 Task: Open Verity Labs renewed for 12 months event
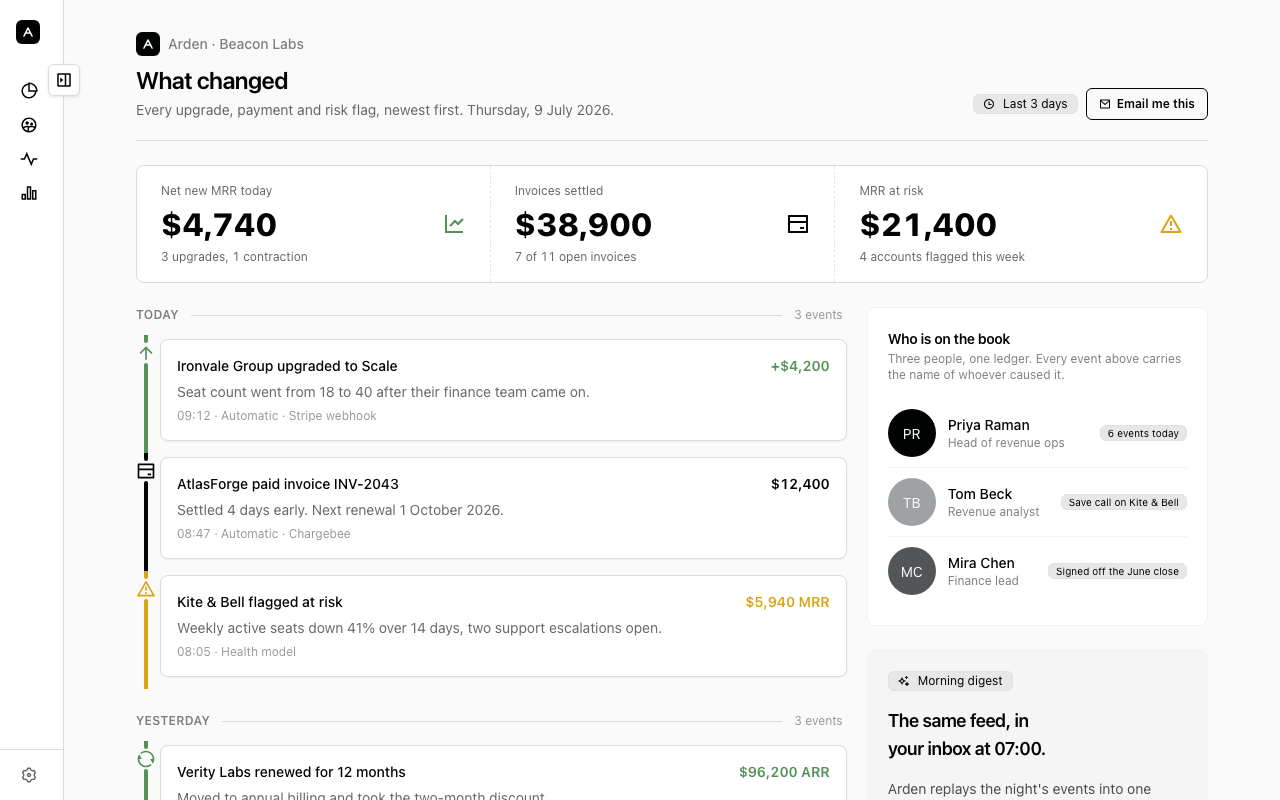[503, 773]
